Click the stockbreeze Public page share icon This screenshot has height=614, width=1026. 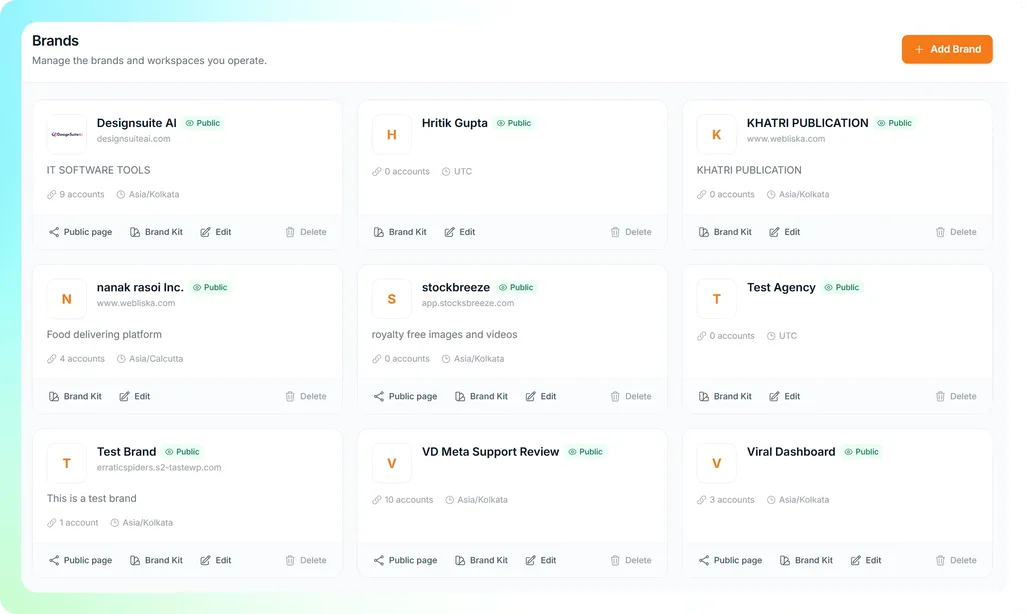pos(379,396)
